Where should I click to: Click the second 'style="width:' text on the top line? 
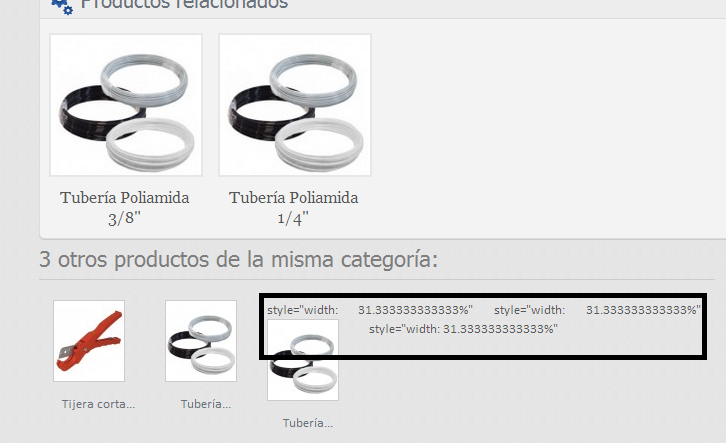click(529, 310)
